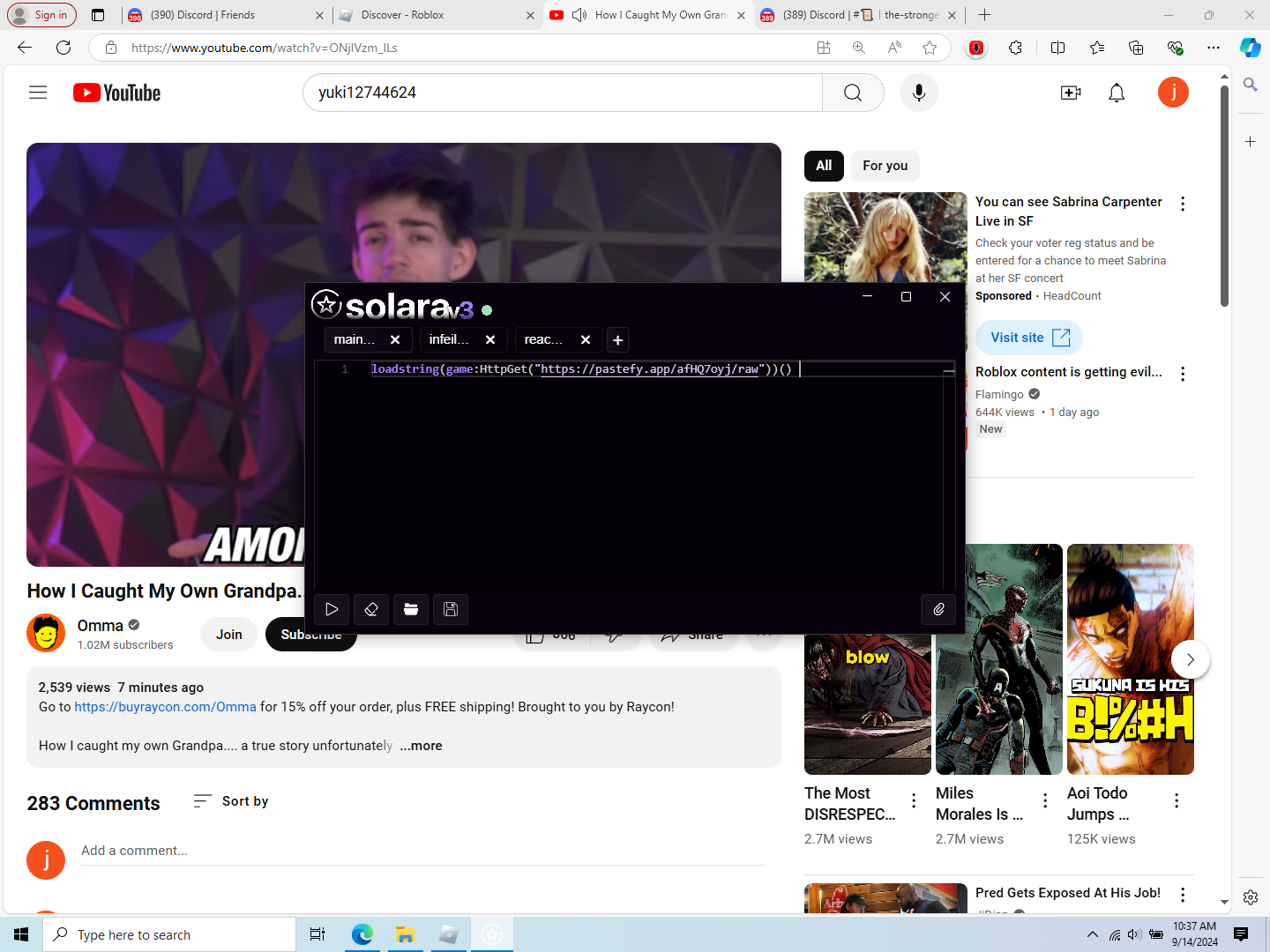
Task: Click the 'Sign in' profile button
Action: [x=41, y=15]
